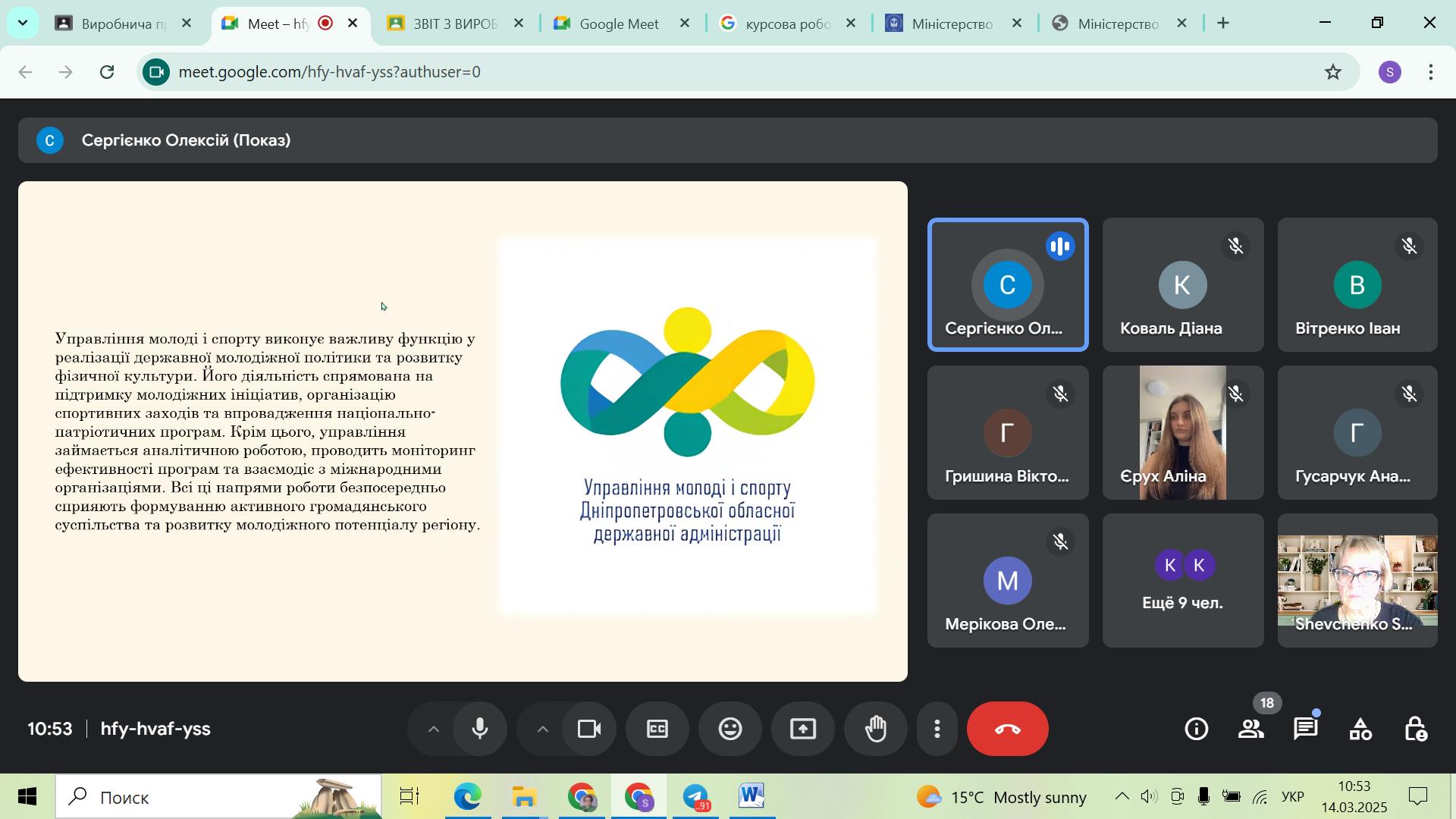Close the Google Meet tab
The width and height of the screenshot is (1456, 819).
point(685,24)
